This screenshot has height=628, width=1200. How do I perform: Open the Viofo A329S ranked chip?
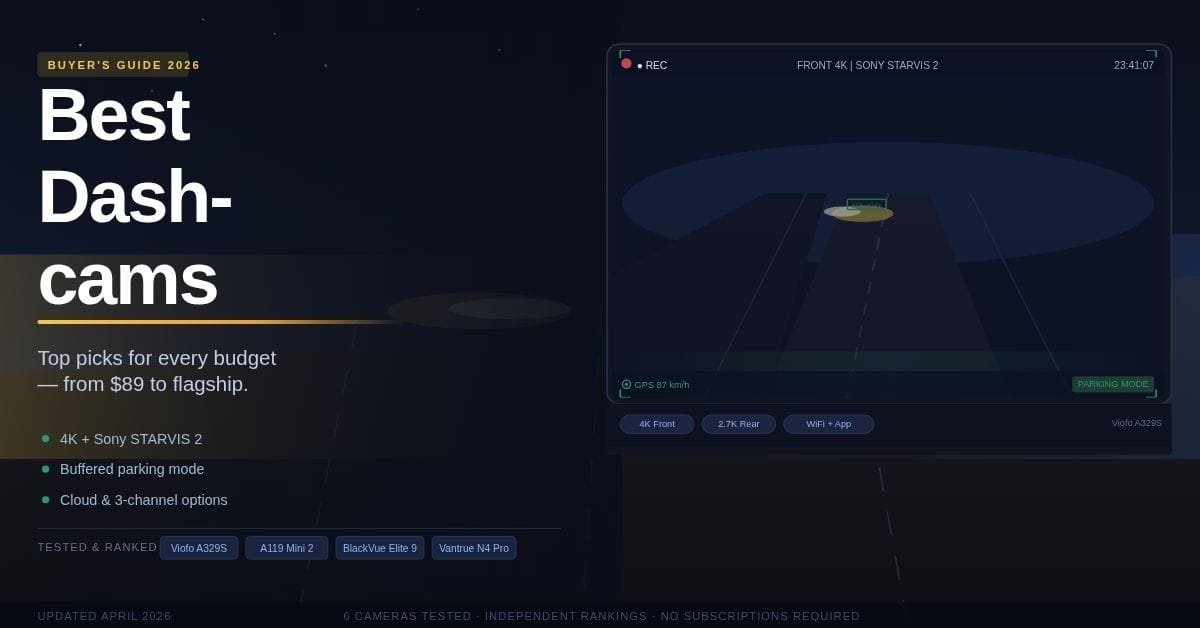coord(199,548)
